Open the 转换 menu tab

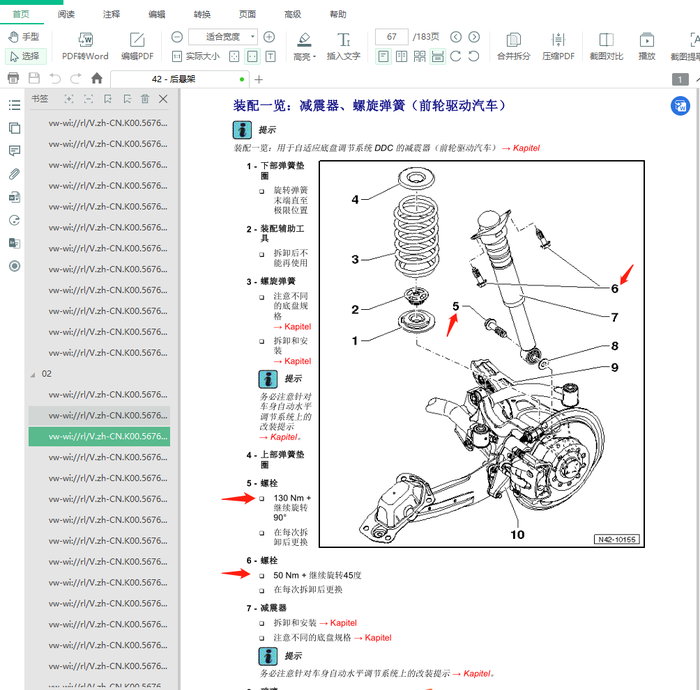[x=202, y=15]
